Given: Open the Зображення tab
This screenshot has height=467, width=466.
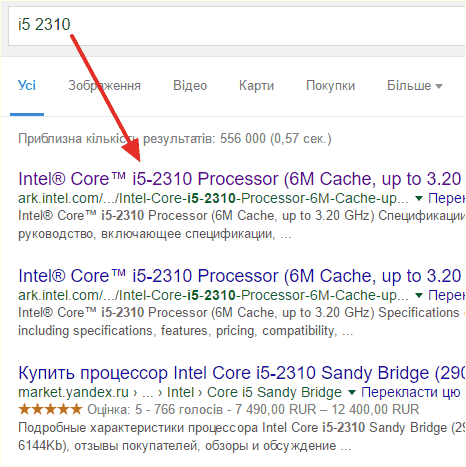Looking at the screenshot, I should [104, 86].
